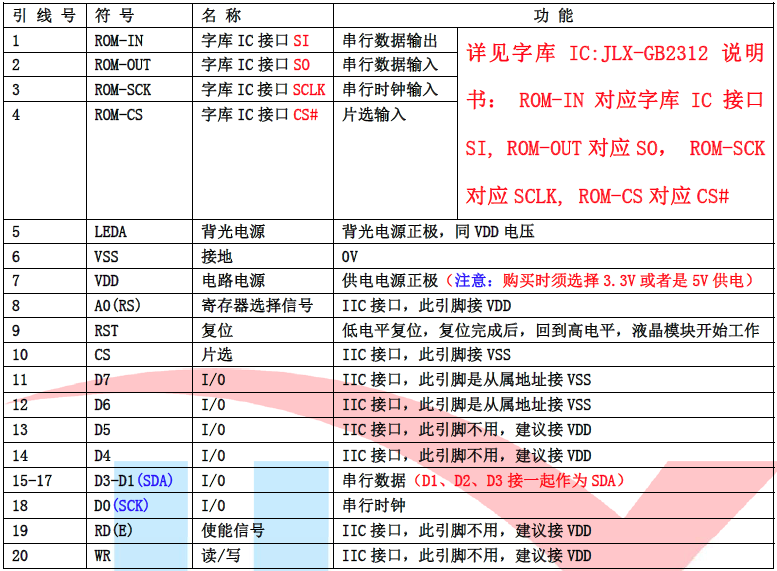Select the pin number 15-17 cell
This screenshot has width=777, height=571.
click(x=32, y=481)
